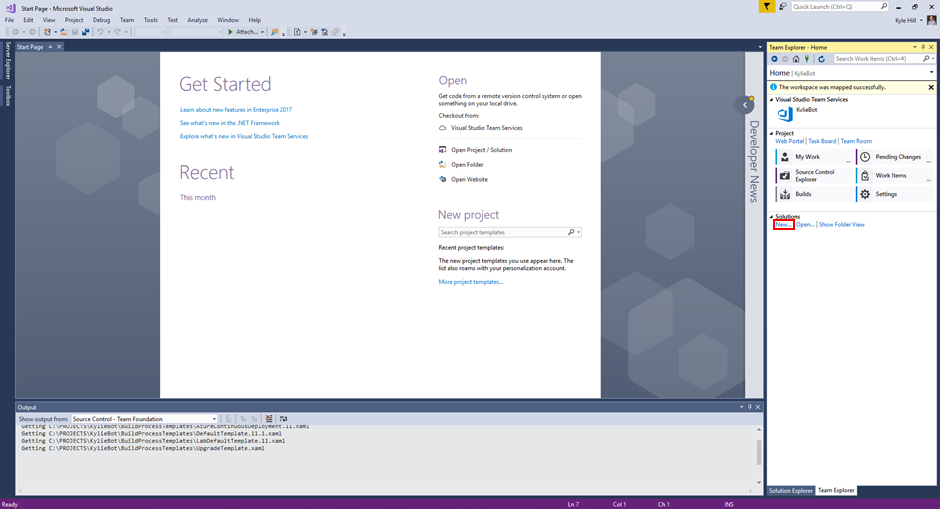Click the Open File toolbar icon

click(64, 32)
